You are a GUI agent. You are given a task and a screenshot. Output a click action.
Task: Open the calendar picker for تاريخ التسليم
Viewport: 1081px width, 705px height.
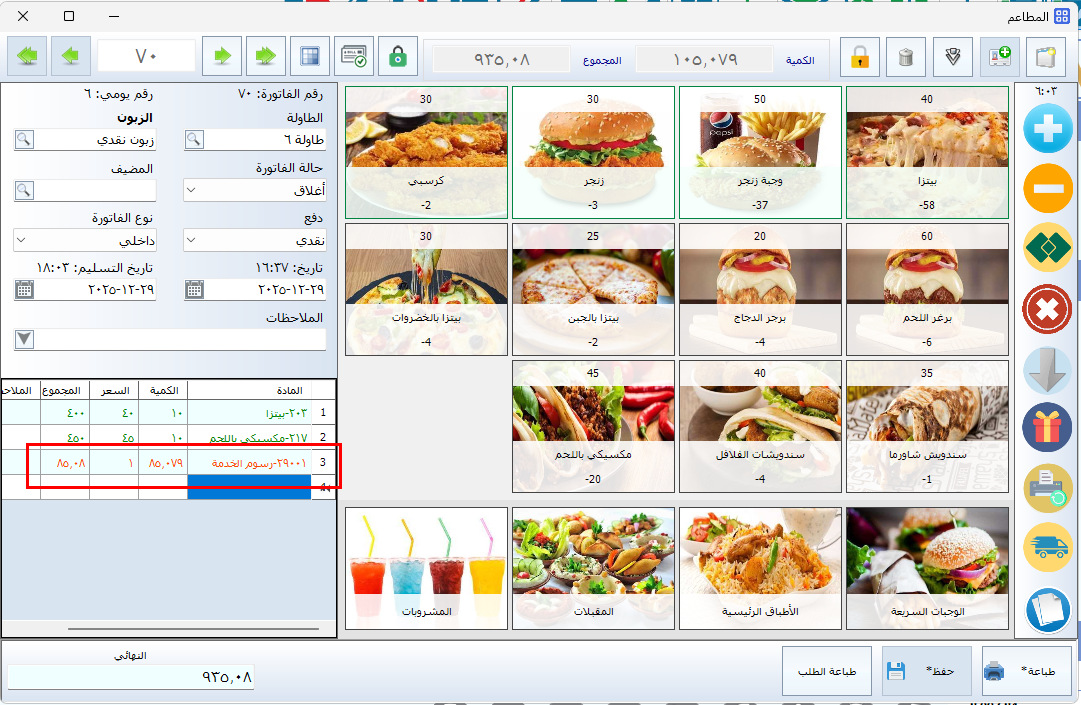24,290
